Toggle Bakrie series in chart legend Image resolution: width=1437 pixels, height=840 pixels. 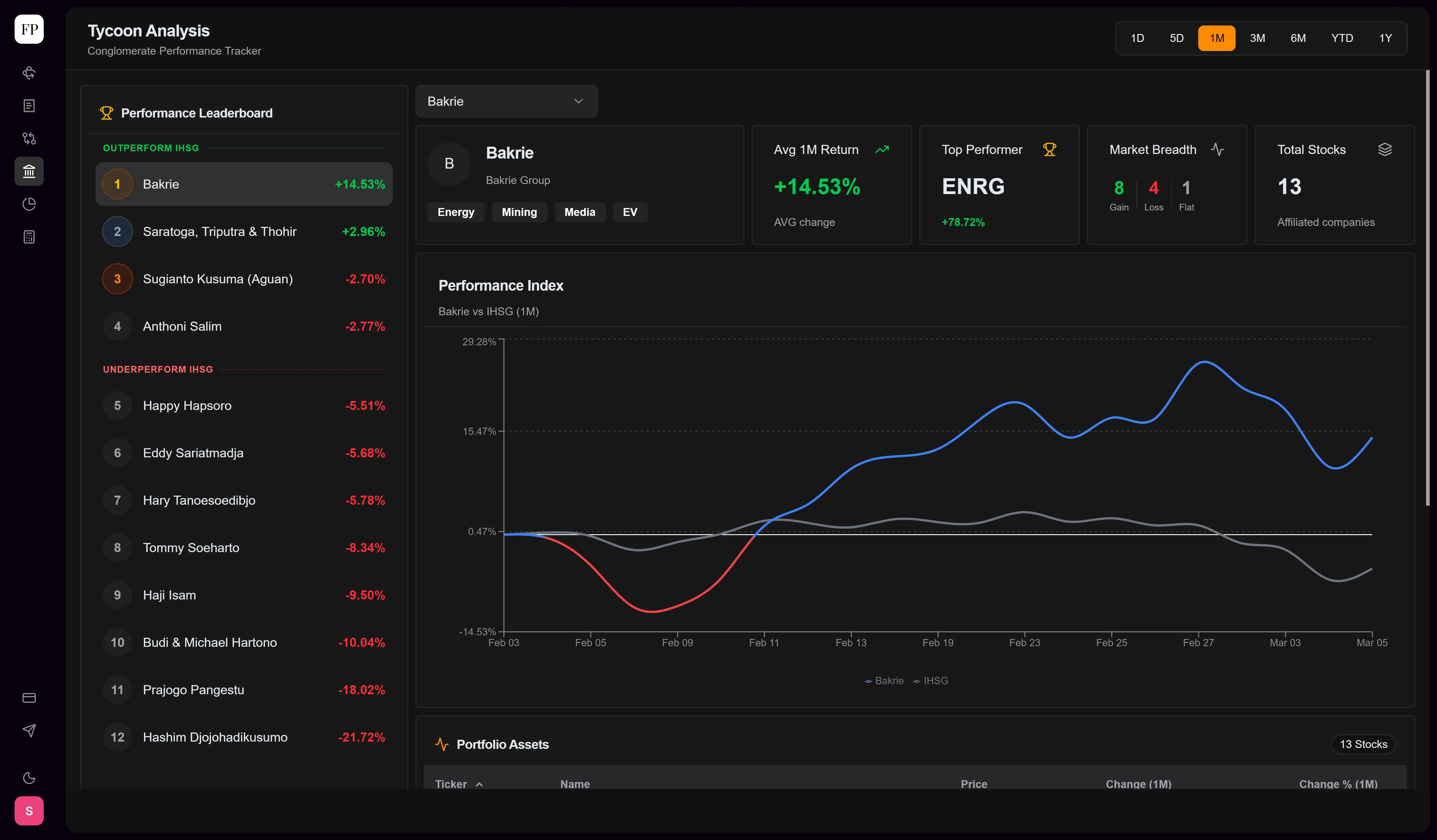tap(884, 680)
